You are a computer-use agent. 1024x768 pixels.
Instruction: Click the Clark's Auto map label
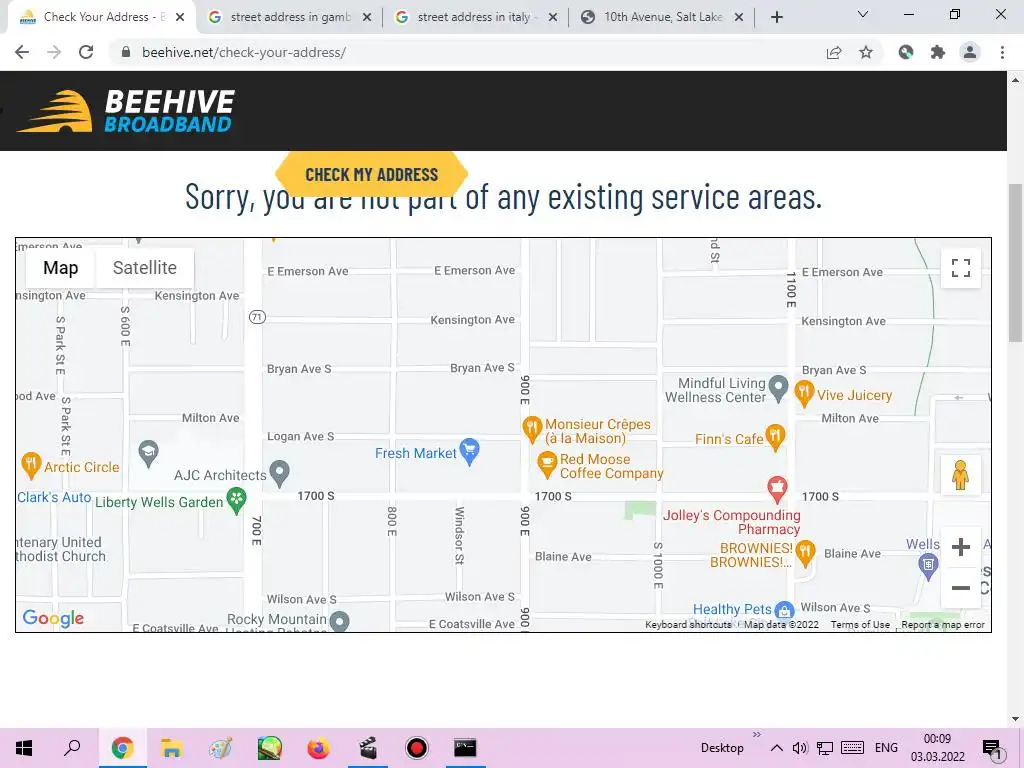pyautogui.click(x=54, y=497)
